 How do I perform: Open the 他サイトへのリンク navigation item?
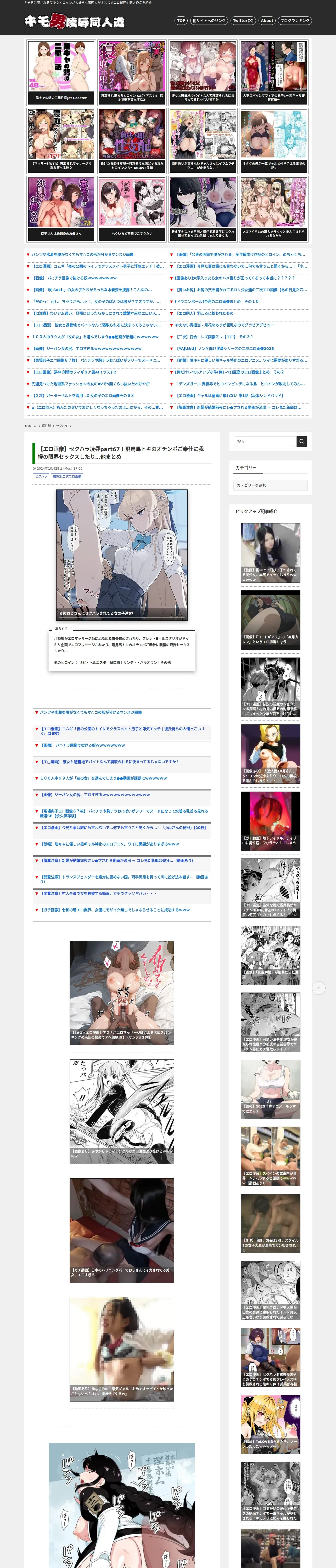(x=209, y=21)
